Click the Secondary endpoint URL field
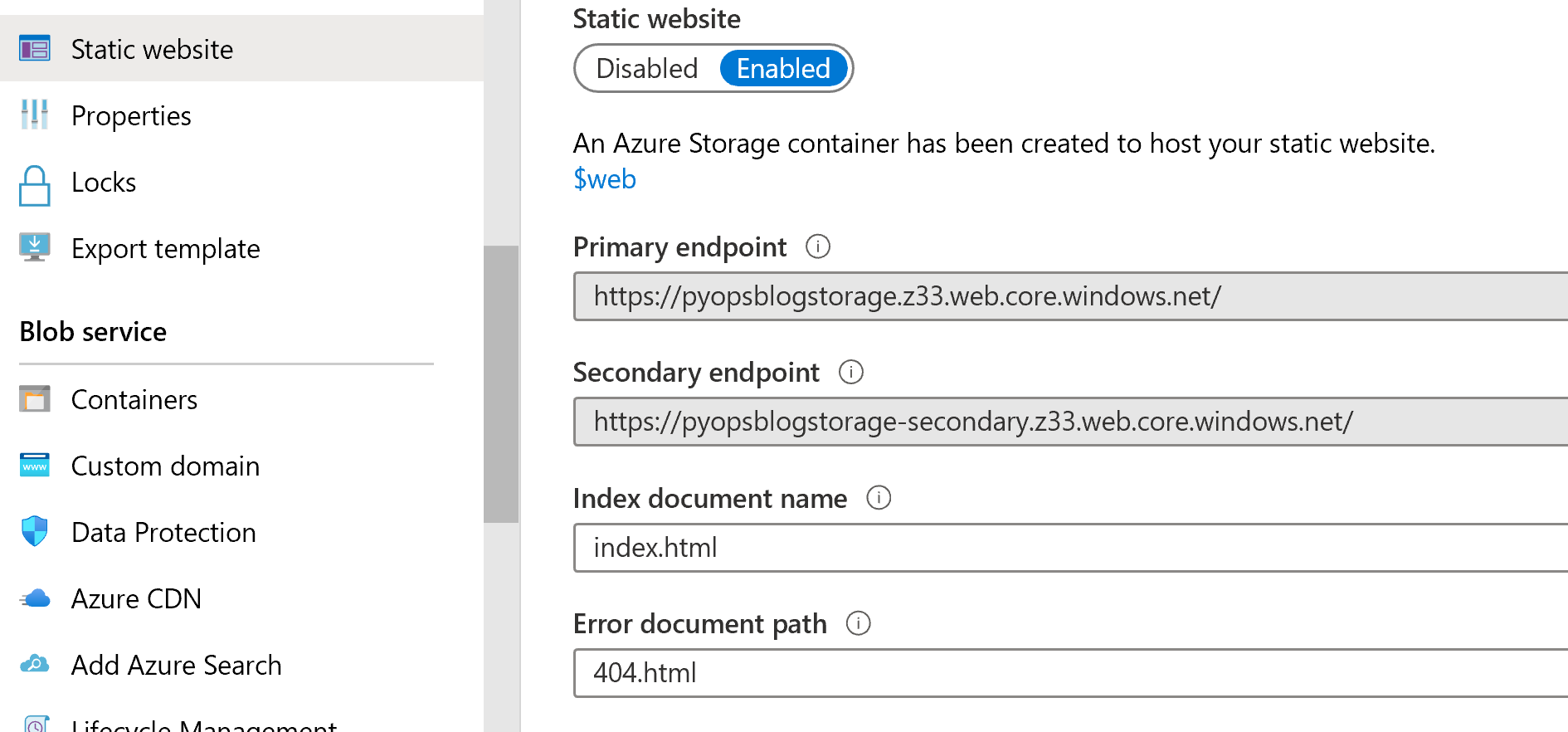 tap(1070, 422)
